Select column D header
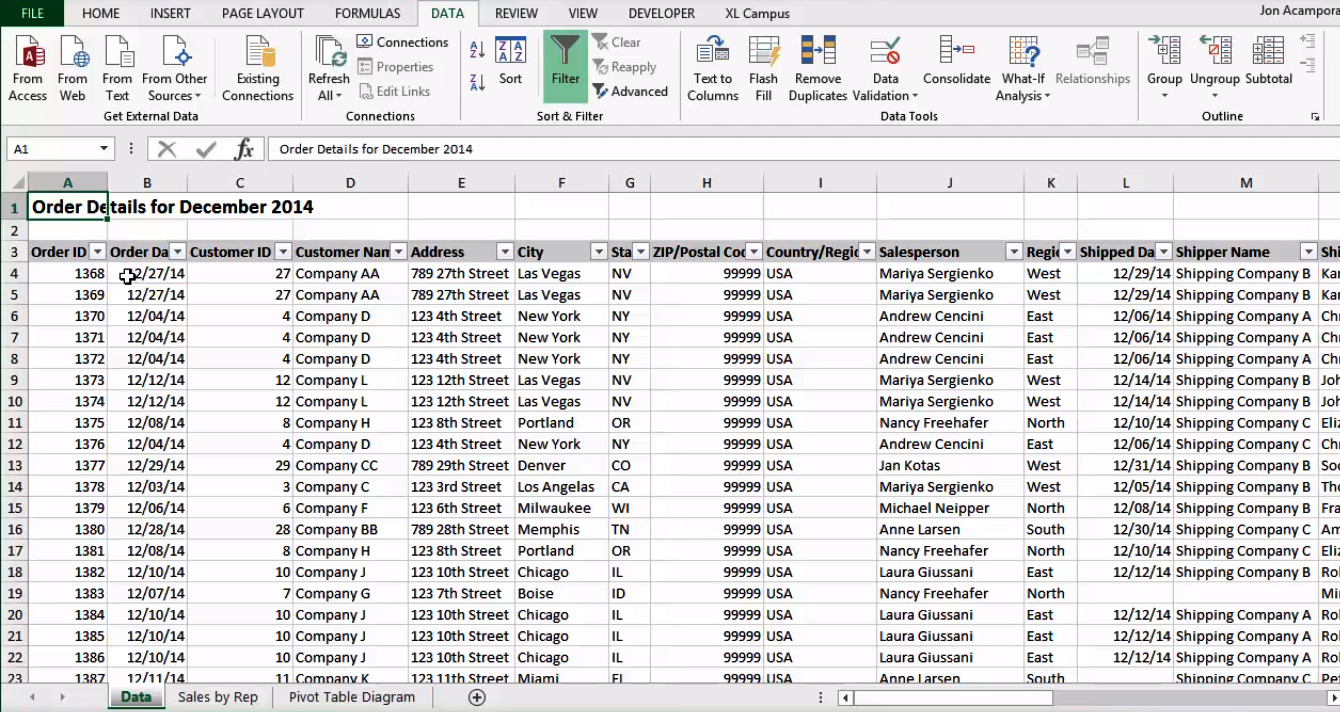 click(x=350, y=182)
